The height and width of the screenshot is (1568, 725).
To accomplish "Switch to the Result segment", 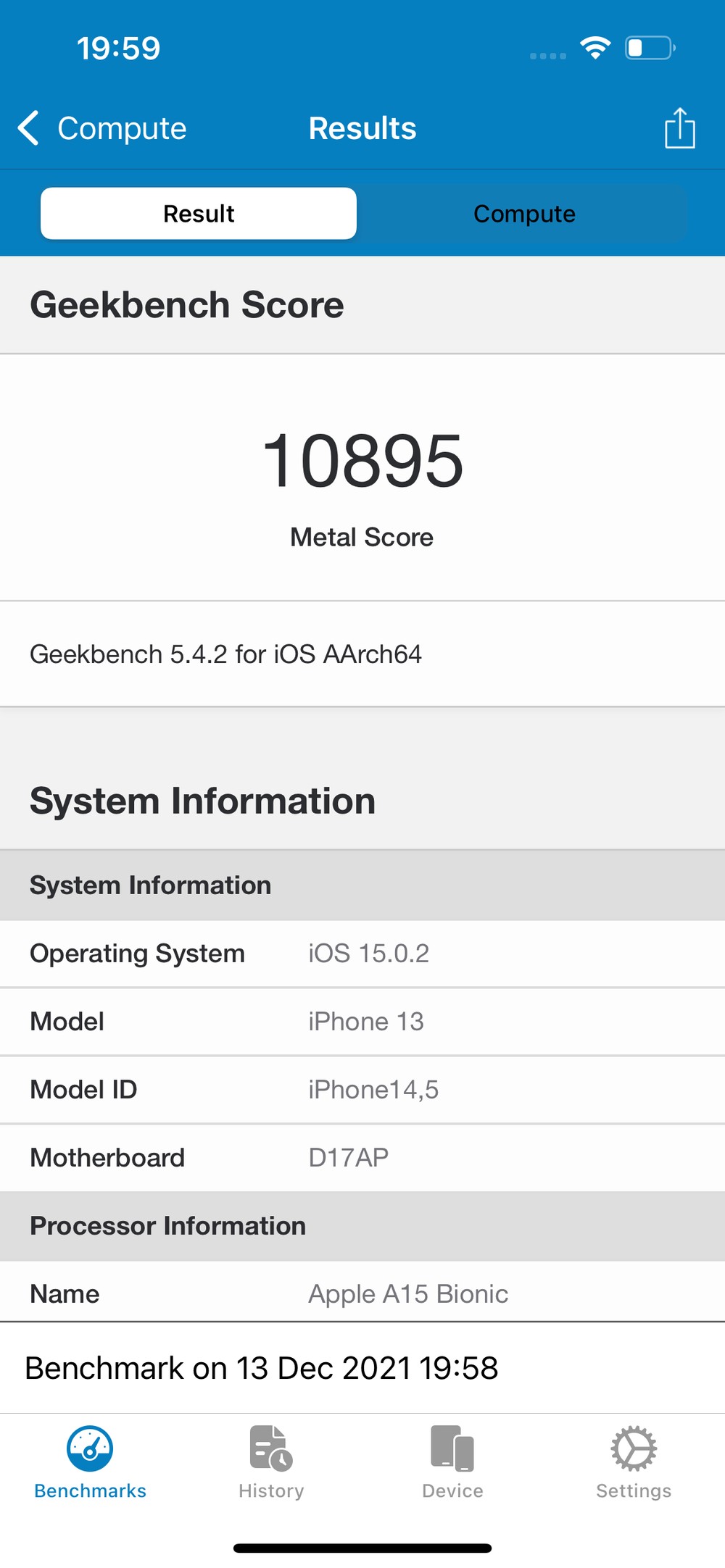I will pos(199,214).
